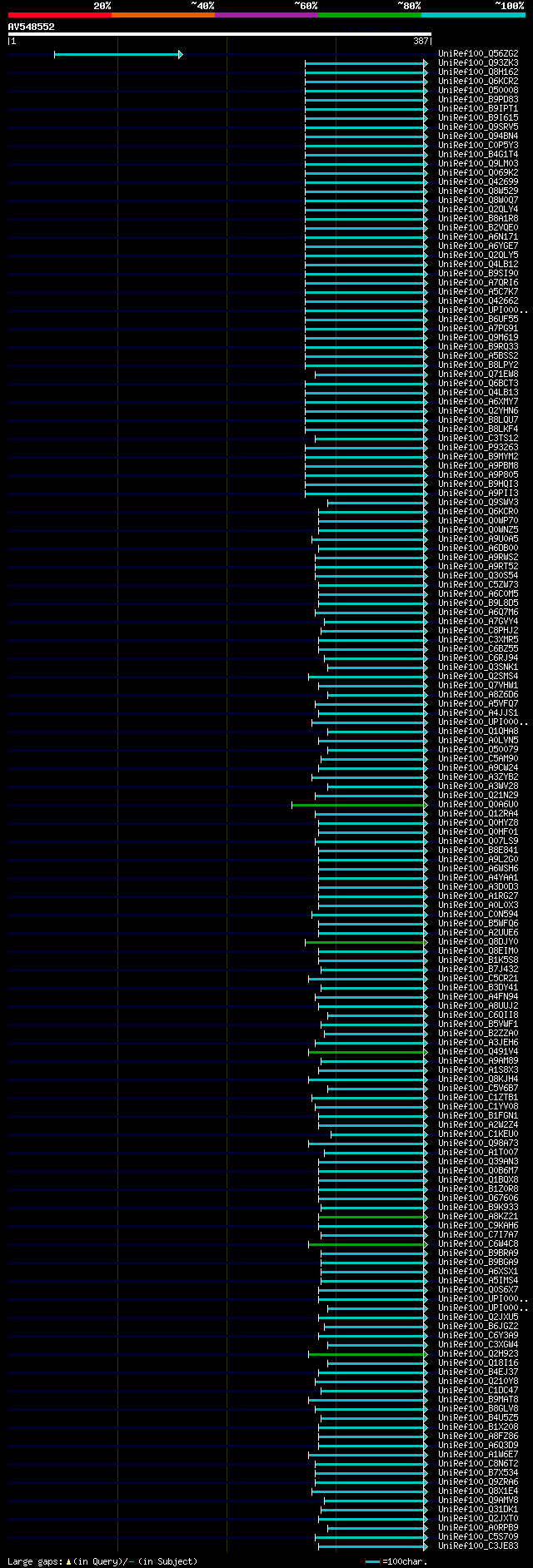Click the UniRef100_A6XMY7 label

tap(478, 402)
